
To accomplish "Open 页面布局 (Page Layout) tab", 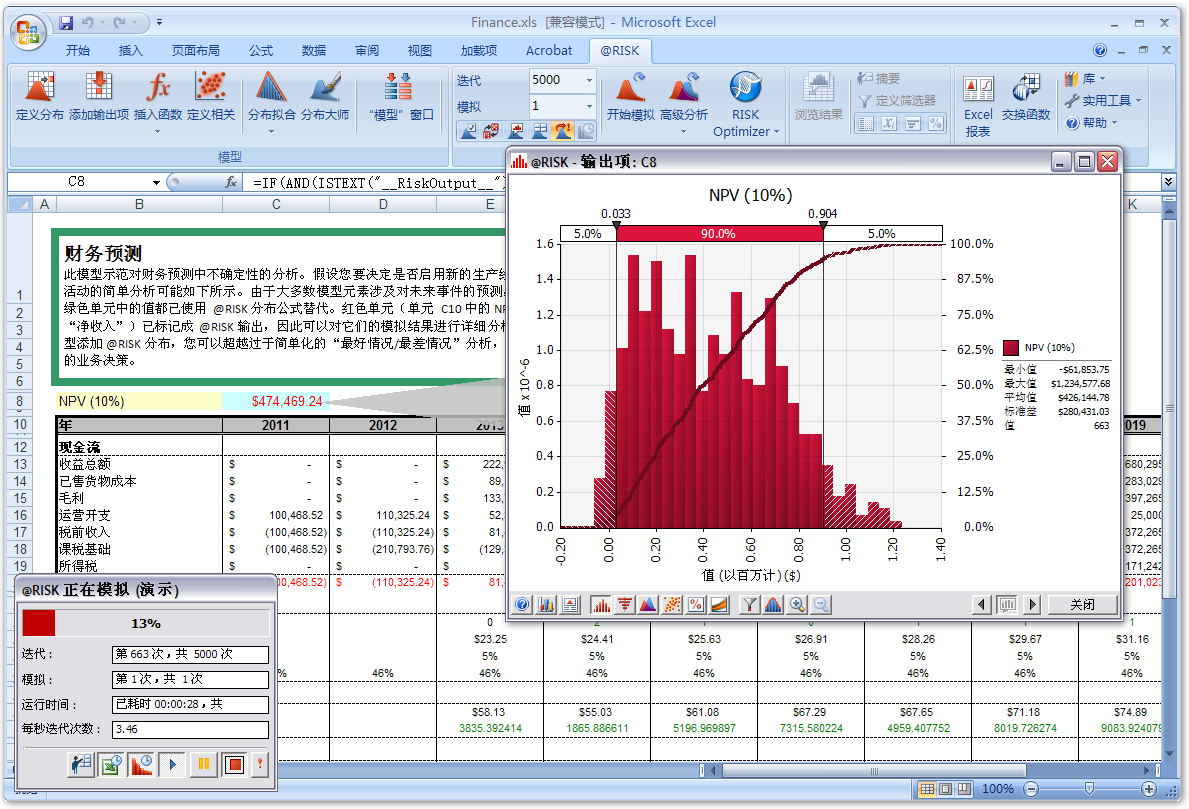I will [196, 51].
